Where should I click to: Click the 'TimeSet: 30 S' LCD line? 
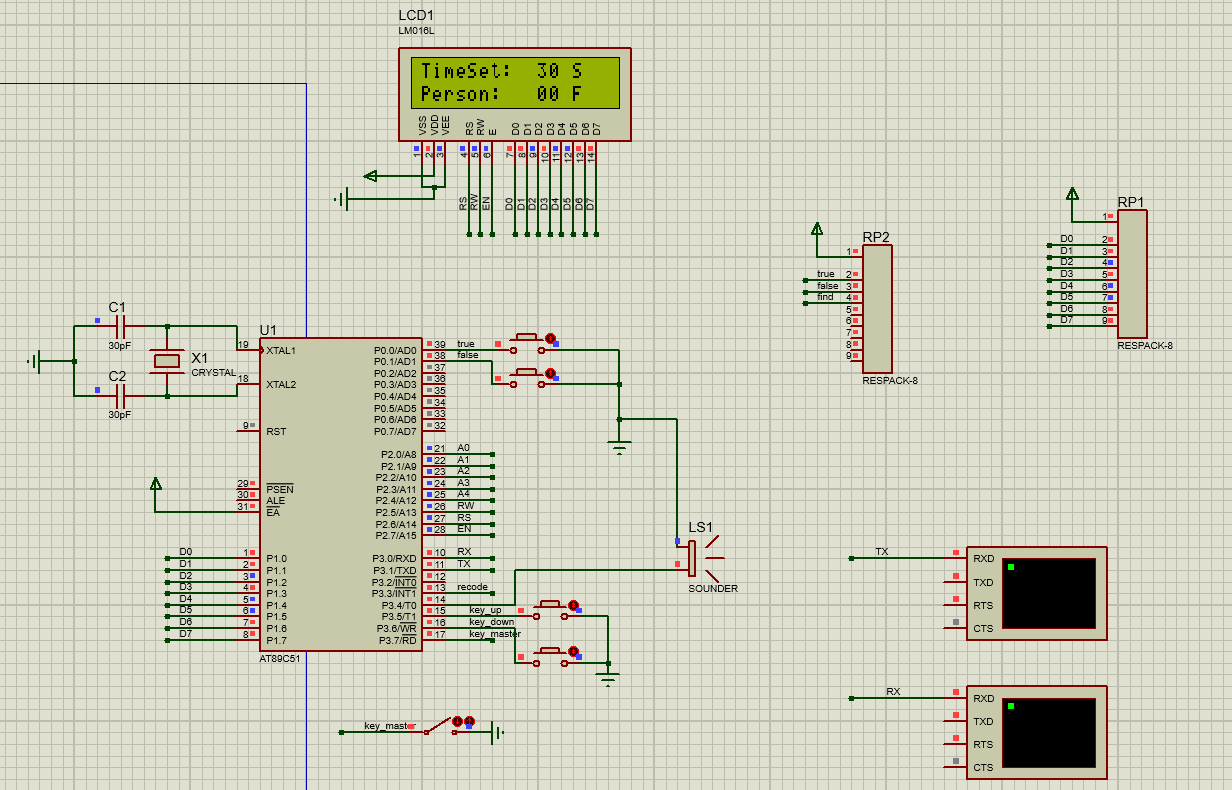click(502, 71)
